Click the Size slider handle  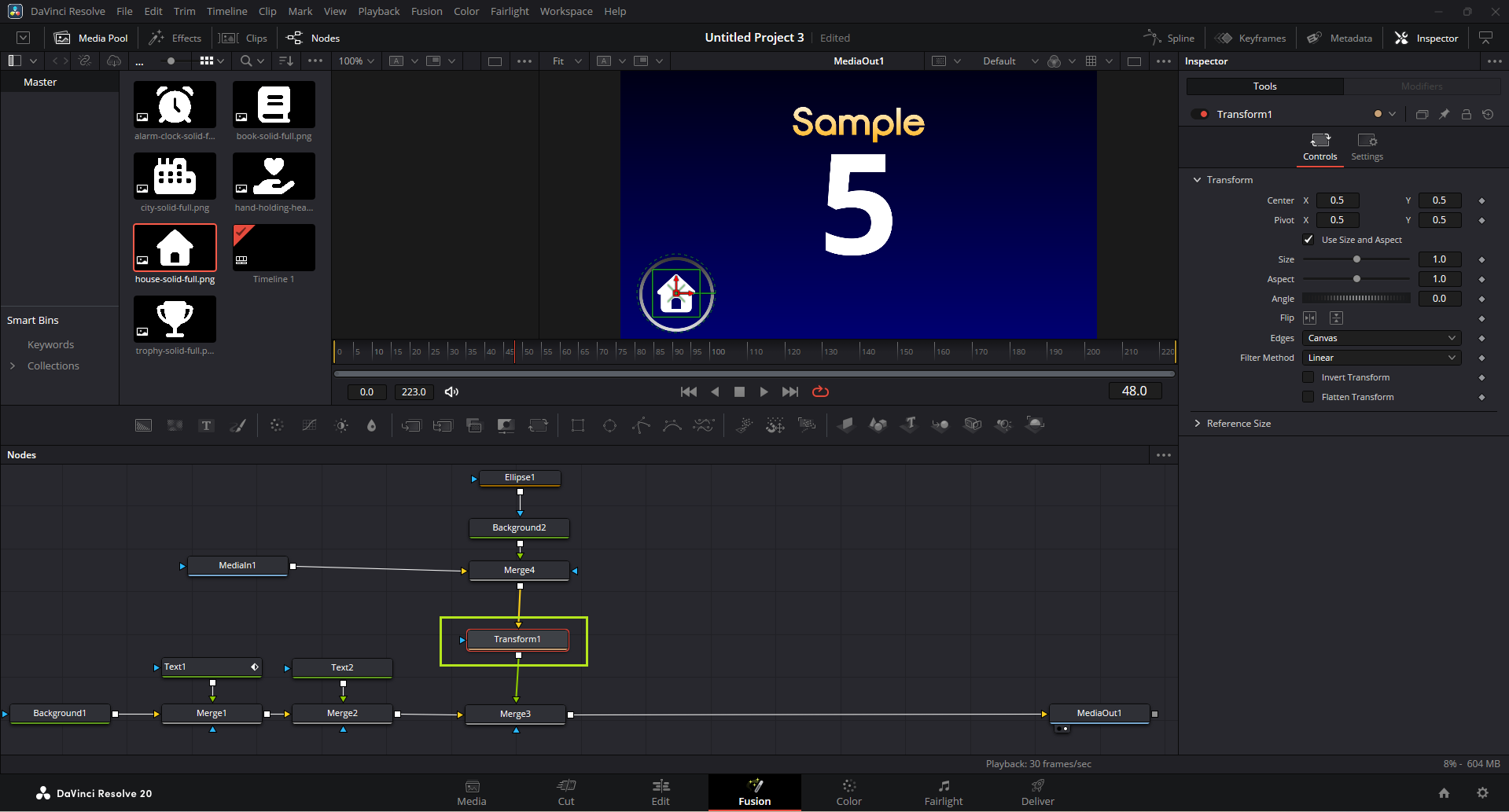(1356, 259)
